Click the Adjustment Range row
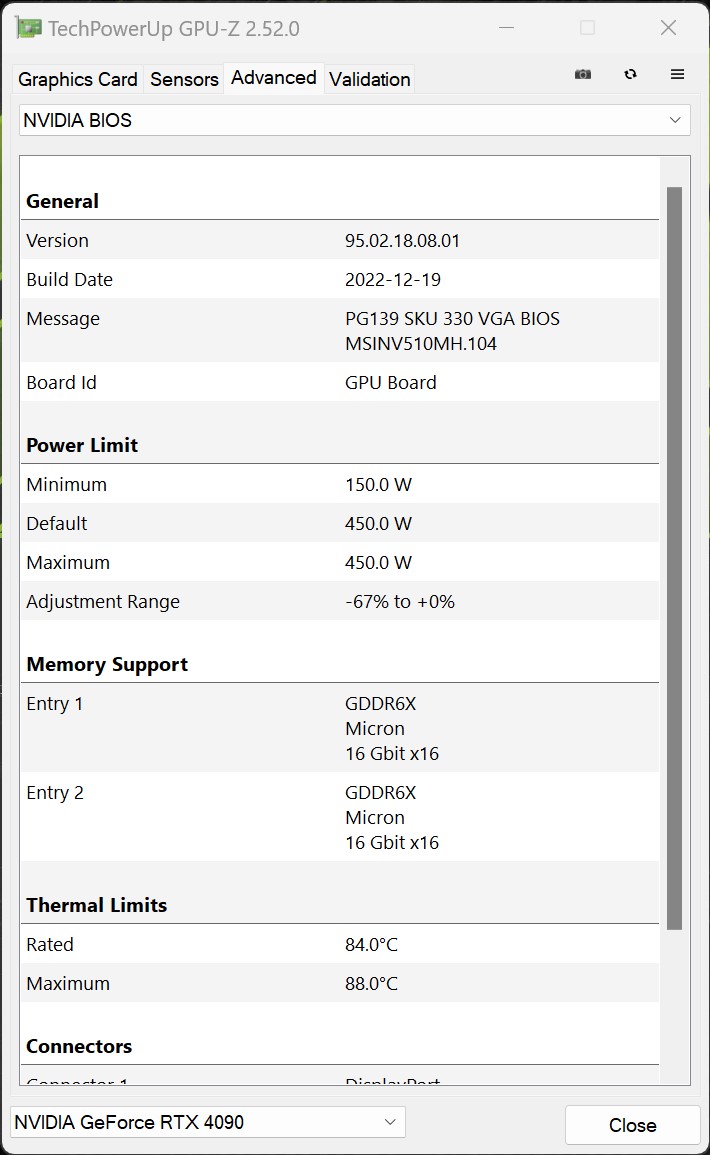This screenshot has height=1155, width=710. pos(339,601)
